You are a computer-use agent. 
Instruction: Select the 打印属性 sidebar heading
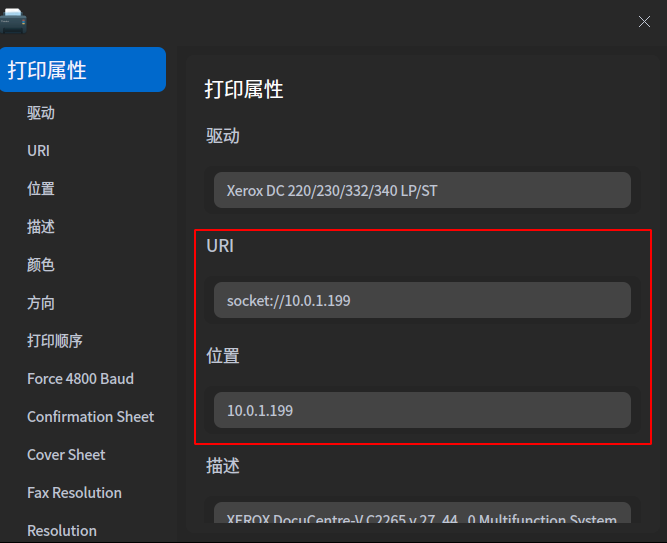click(x=83, y=70)
